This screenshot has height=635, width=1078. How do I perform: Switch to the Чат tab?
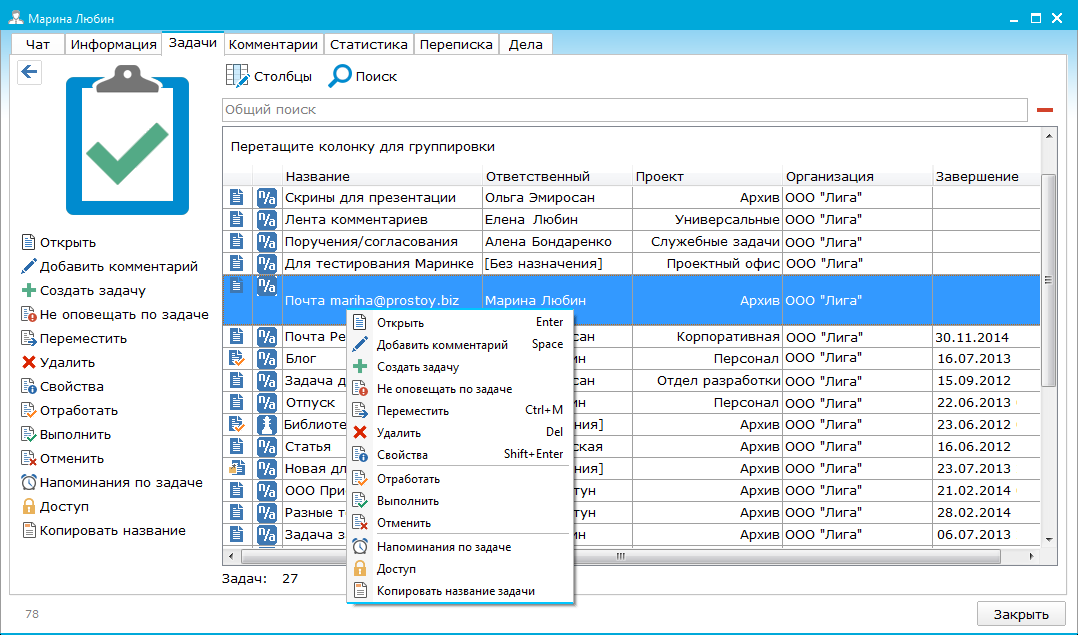click(38, 45)
